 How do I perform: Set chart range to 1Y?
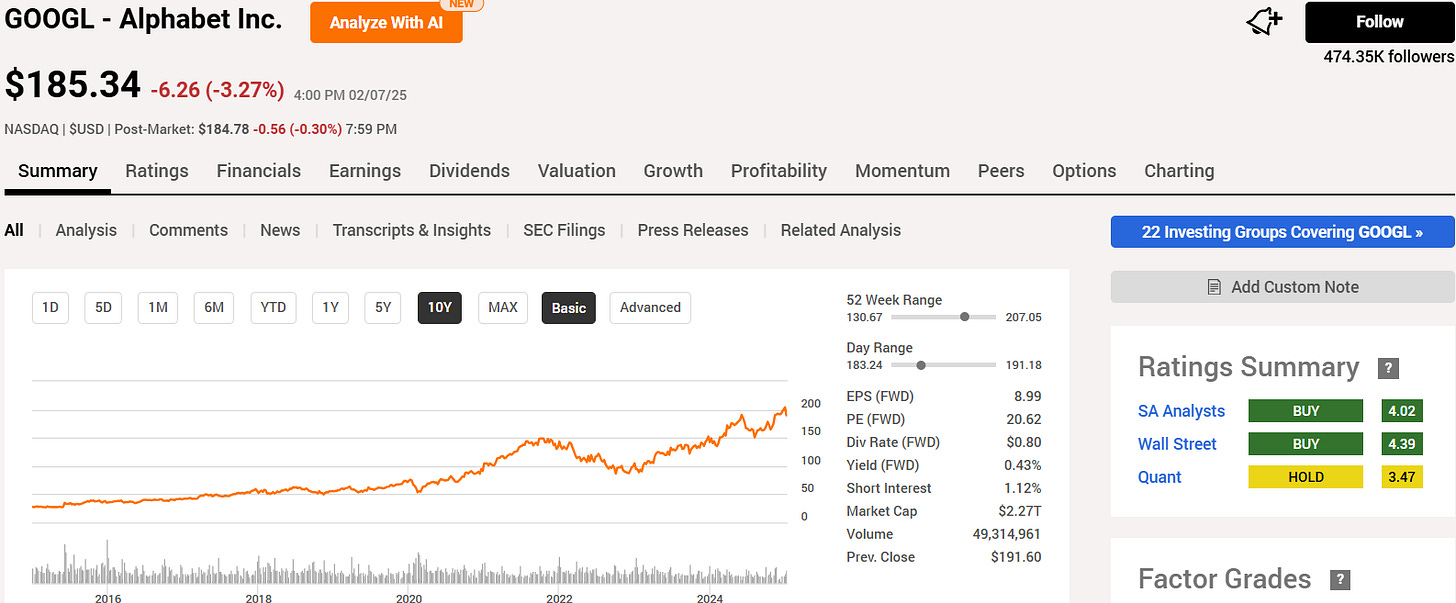330,307
